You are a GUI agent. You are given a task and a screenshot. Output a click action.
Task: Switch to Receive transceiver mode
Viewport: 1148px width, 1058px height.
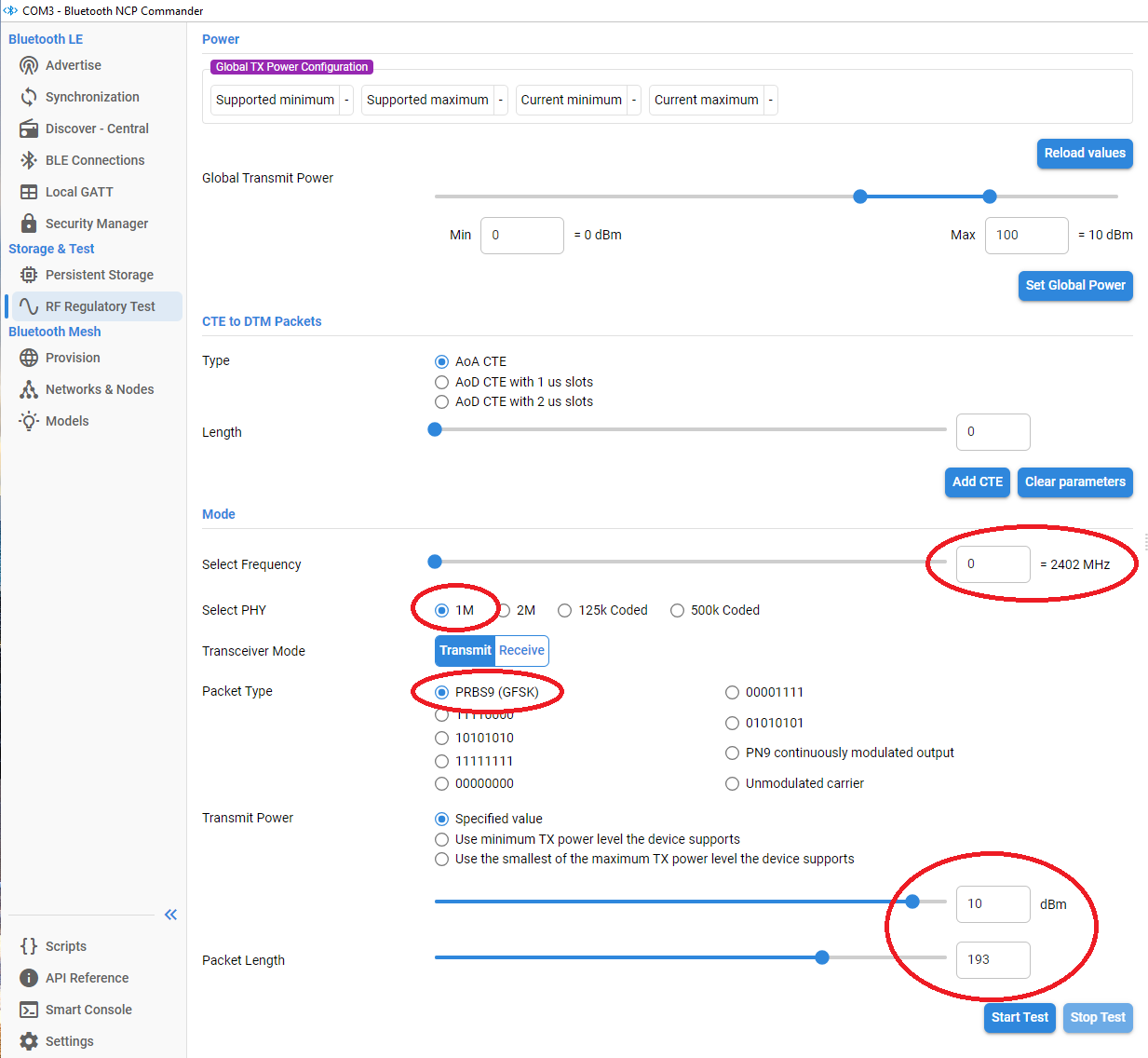coord(521,651)
